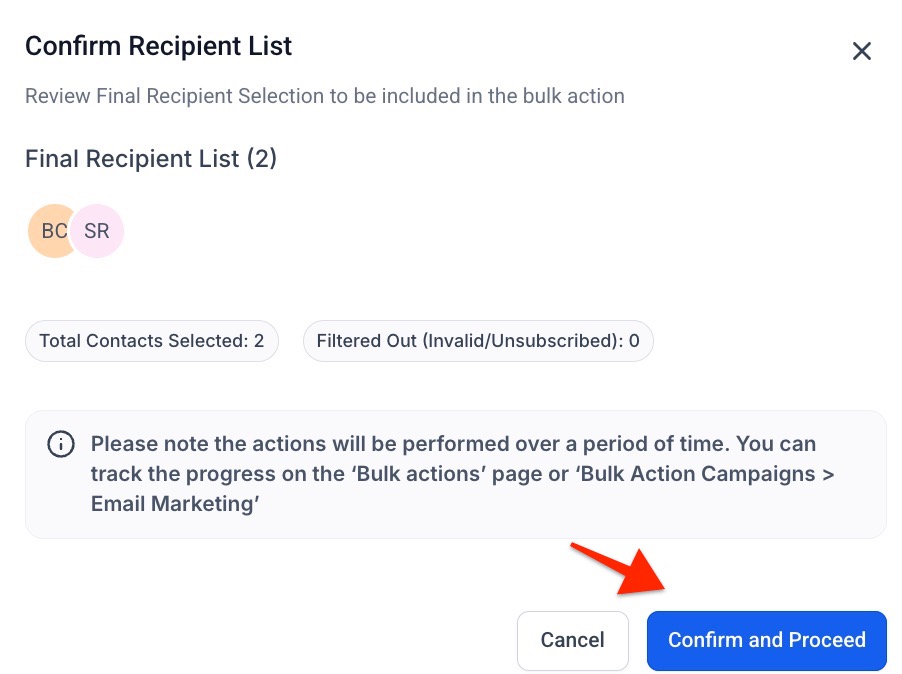Close the Confirm Recipient List dialog
Screen dimensions: 902x674
(x=861, y=51)
